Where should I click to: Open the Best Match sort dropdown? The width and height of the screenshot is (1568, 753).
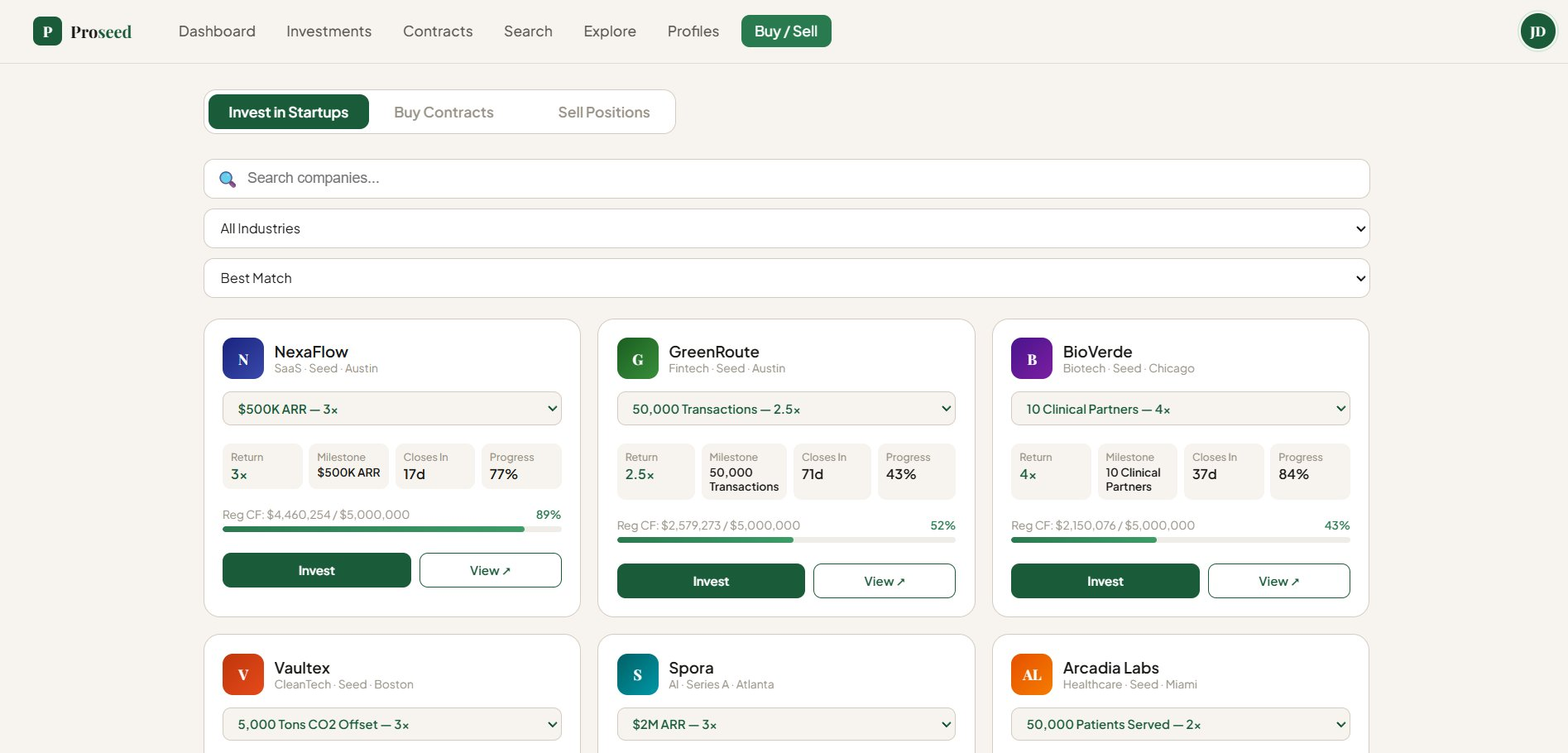click(x=786, y=278)
